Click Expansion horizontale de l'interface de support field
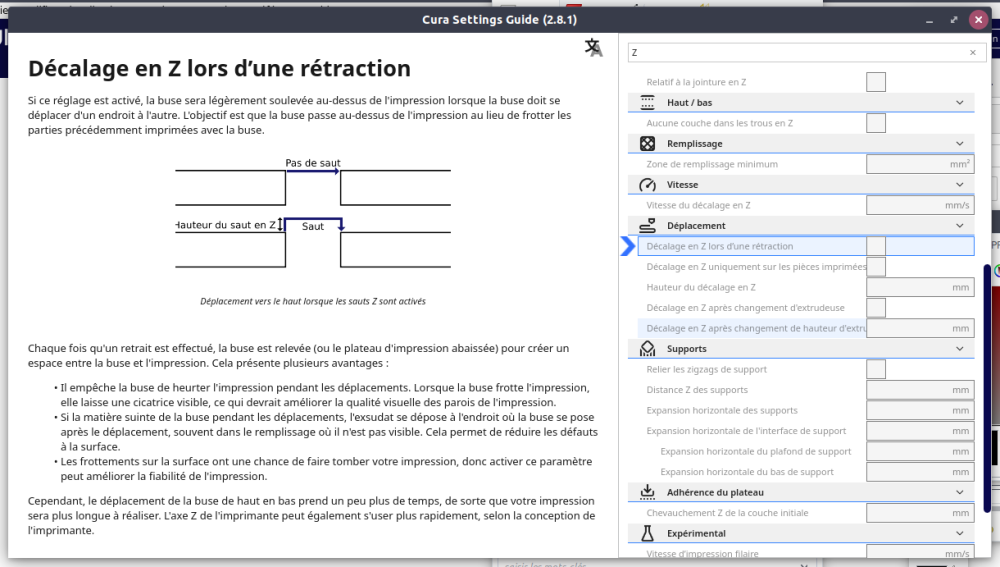Viewport: 1000px width, 567px height. (x=920, y=431)
